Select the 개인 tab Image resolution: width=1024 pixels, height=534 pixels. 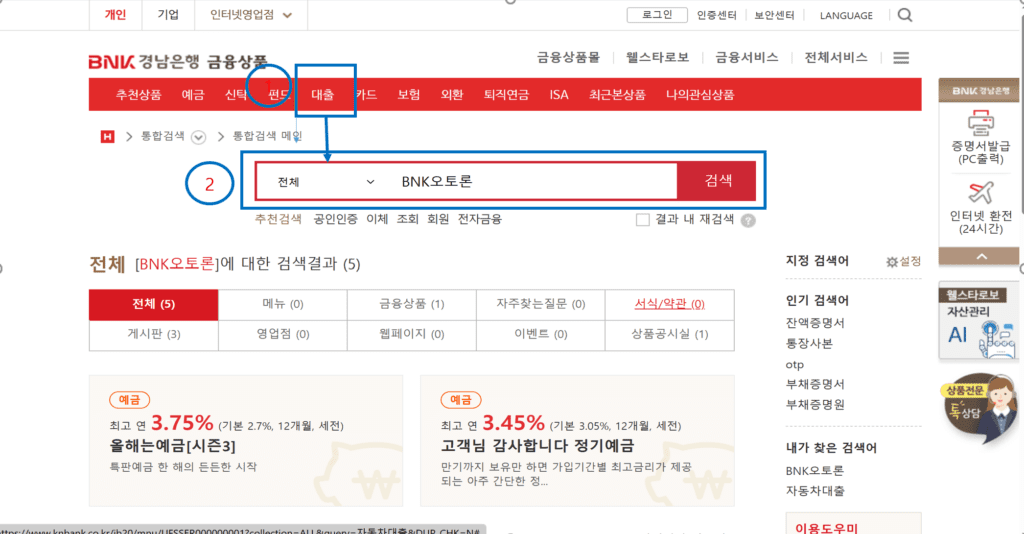tap(116, 14)
